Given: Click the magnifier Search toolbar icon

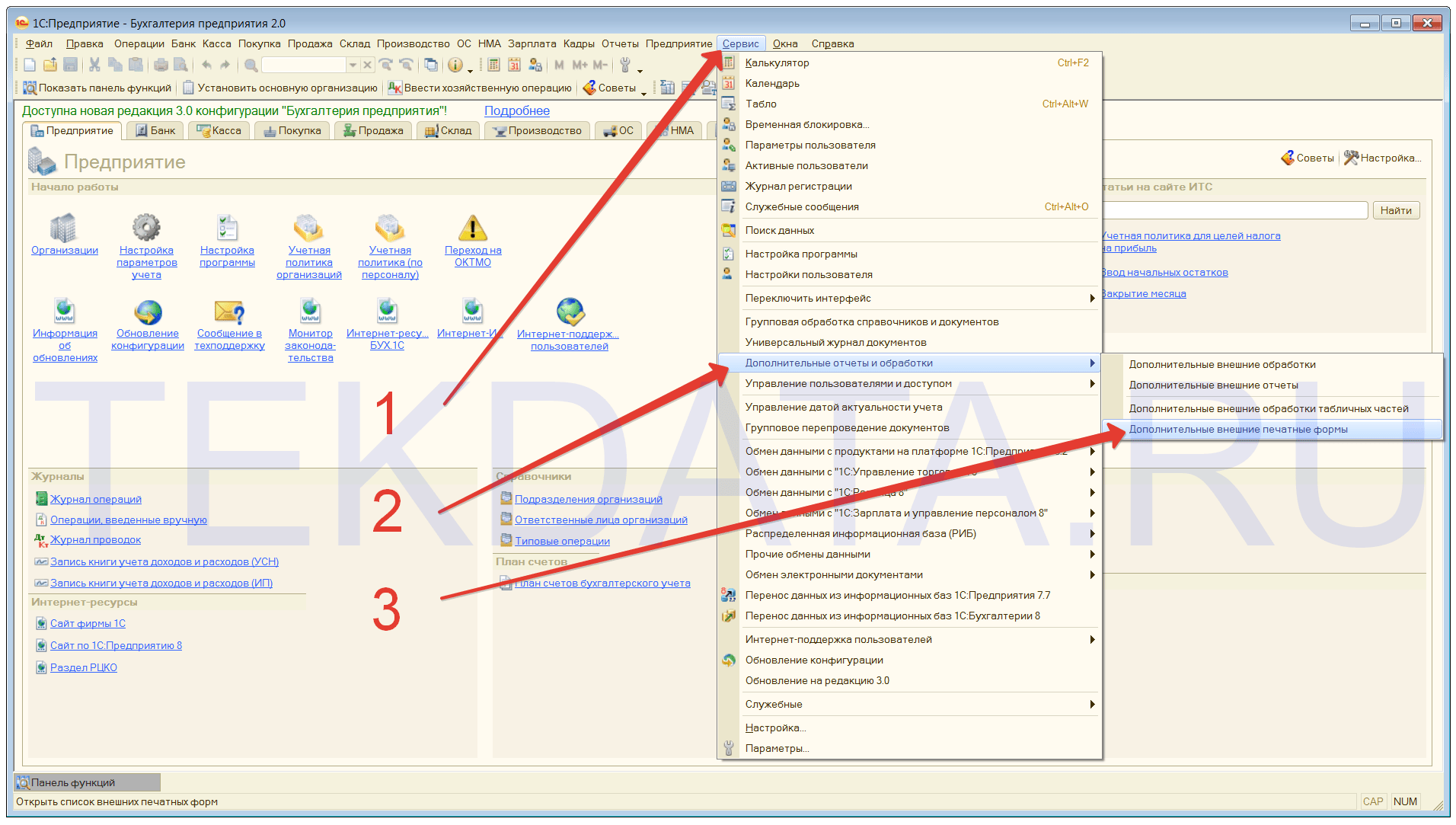Looking at the screenshot, I should tap(251, 66).
